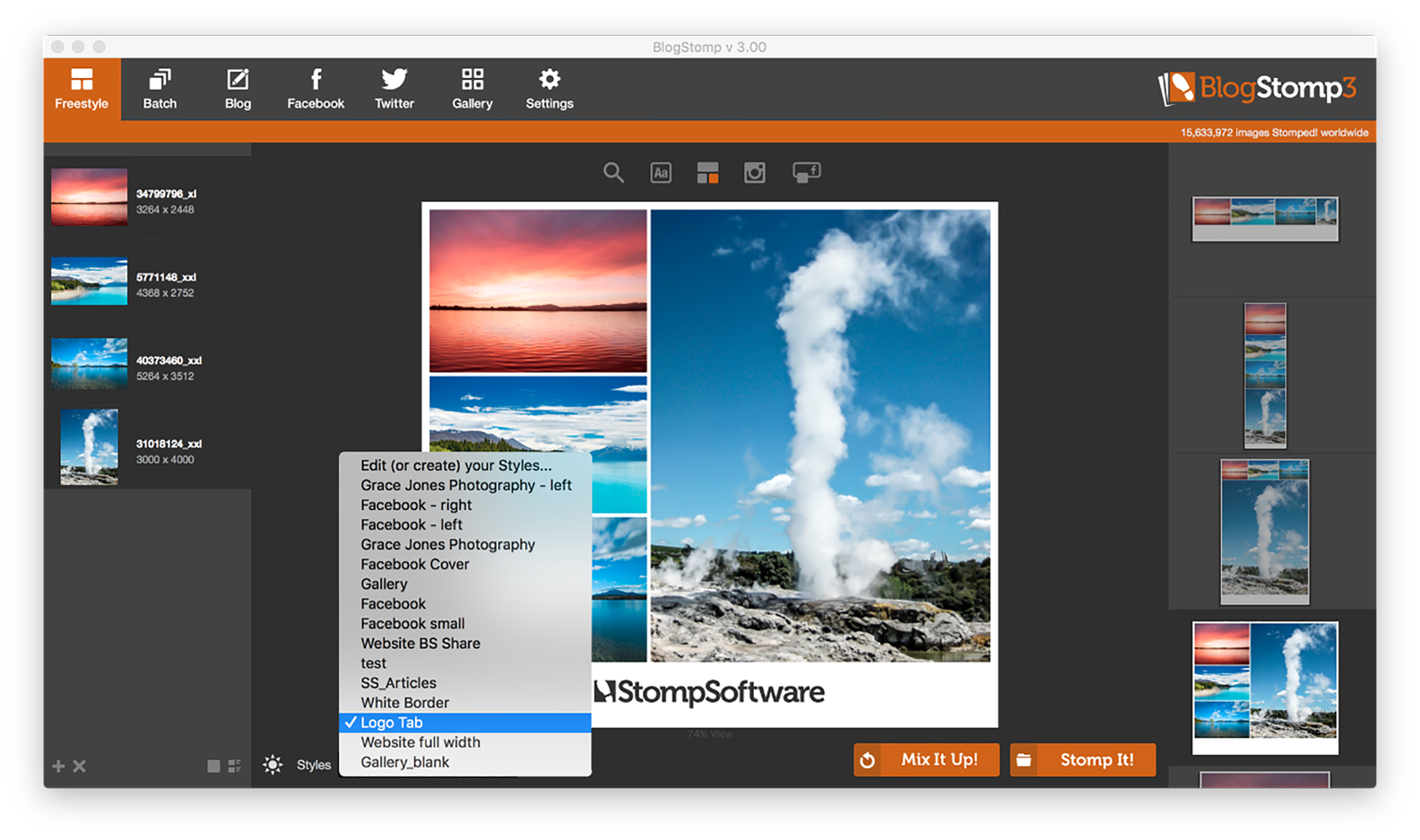Click the sunset photo in the collage
Viewport: 1420px width, 840px height.
click(x=538, y=290)
